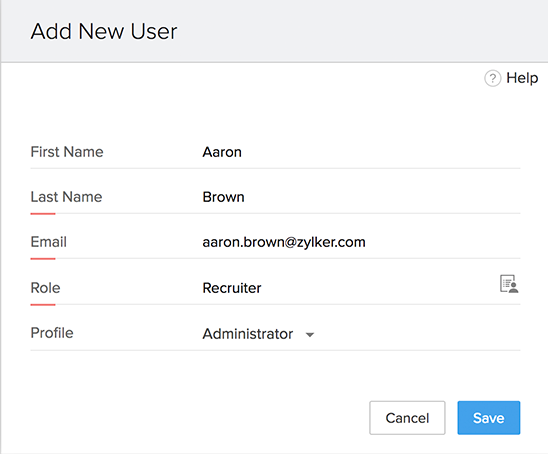Save the new user
Screen dimensions: 548x454
[489, 418]
